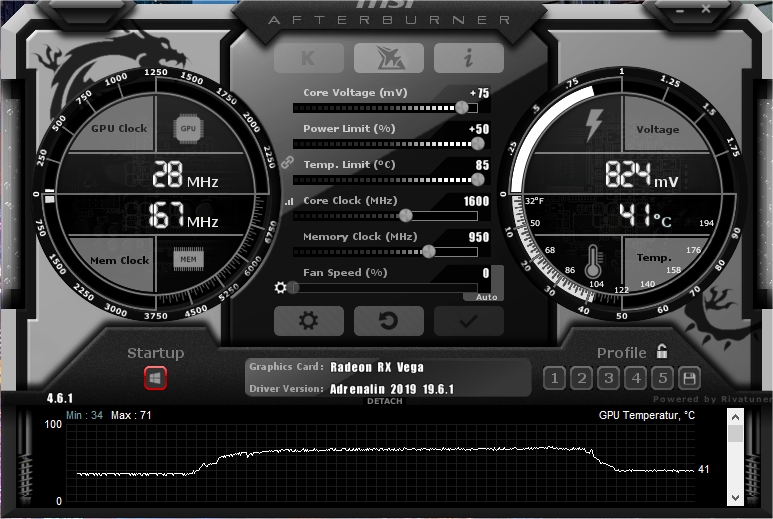Click the Temp. Limit 85 value field
Image resolution: width=773 pixels, height=519 pixels.
(482, 165)
